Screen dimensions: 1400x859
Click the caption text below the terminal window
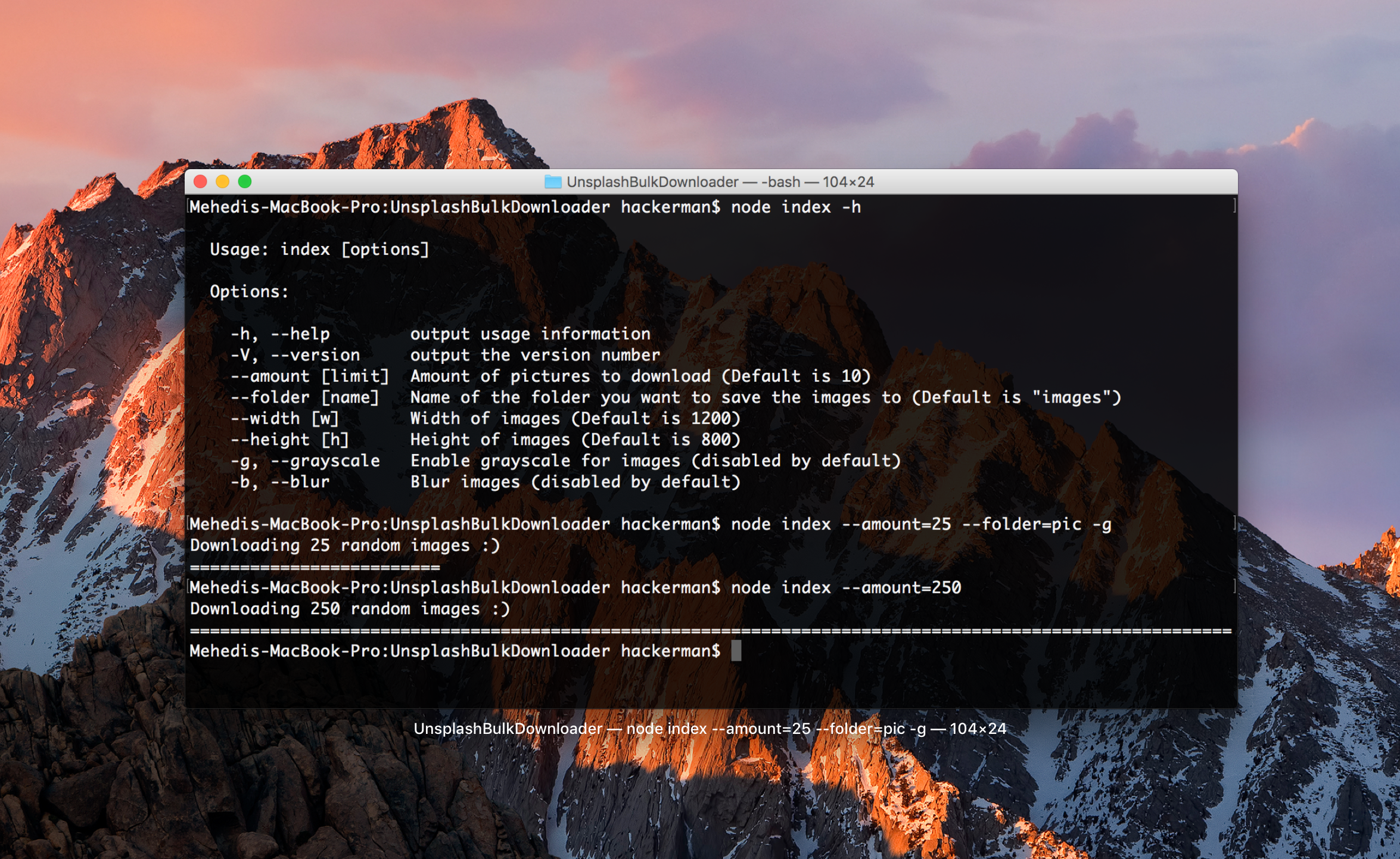click(x=710, y=729)
